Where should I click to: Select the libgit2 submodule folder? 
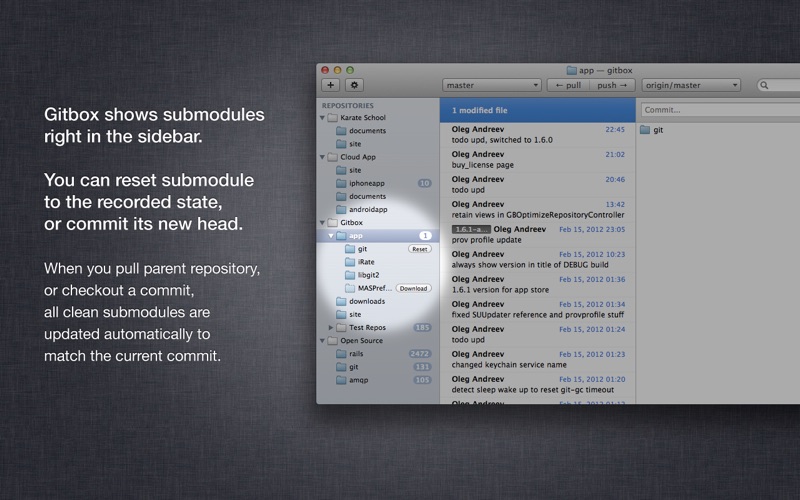pos(350,274)
